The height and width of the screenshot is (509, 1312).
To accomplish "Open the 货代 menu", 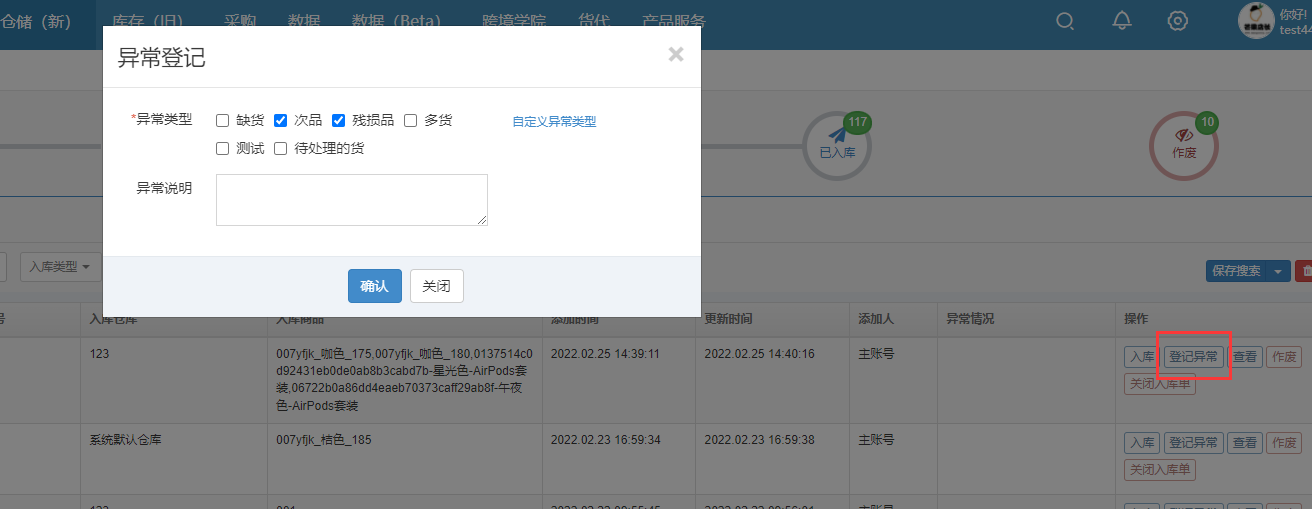I will coord(594,22).
